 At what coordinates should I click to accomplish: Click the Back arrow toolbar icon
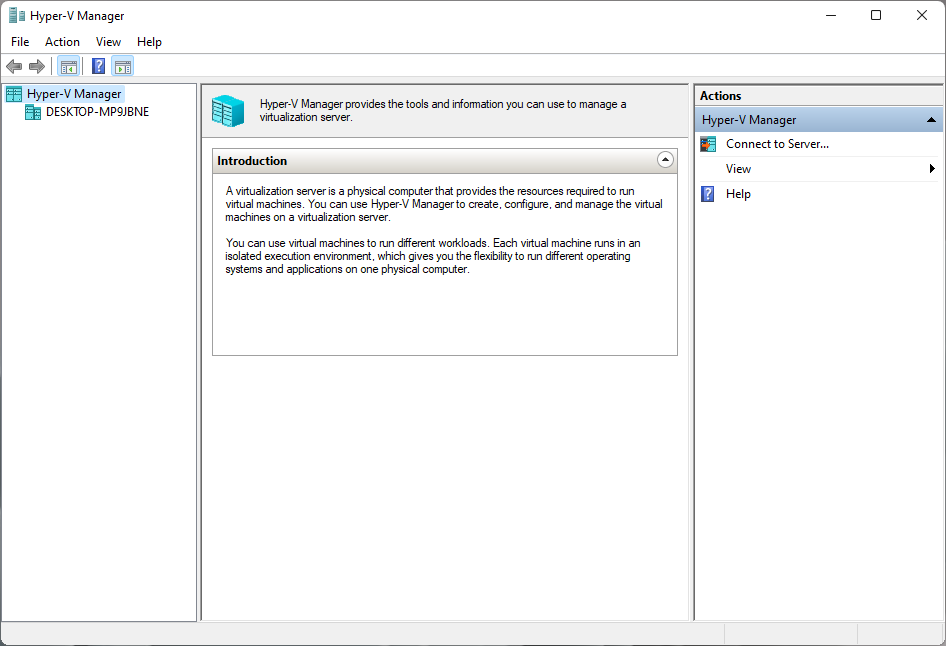[x=14, y=66]
